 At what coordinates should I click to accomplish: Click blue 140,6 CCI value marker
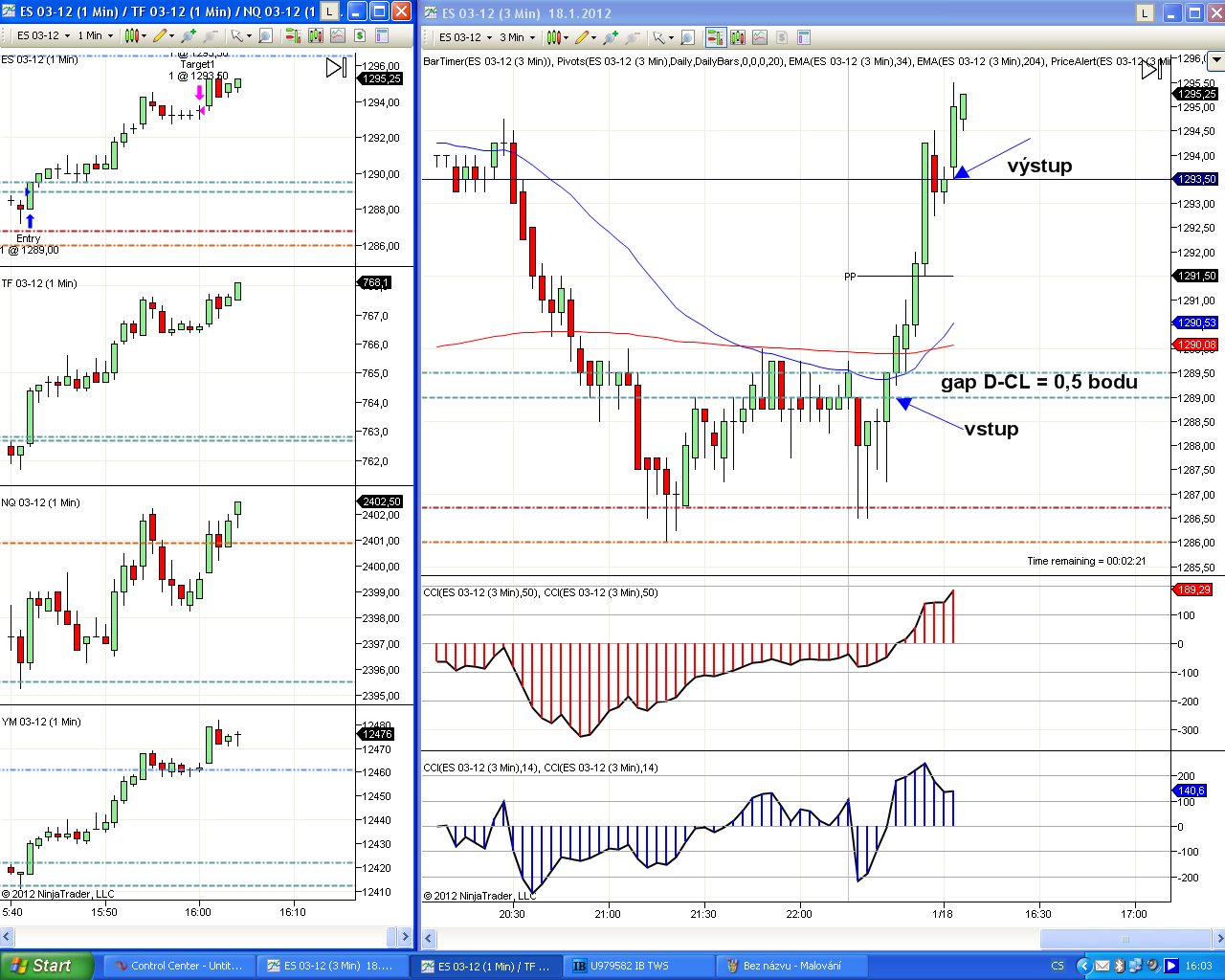coord(1191,791)
